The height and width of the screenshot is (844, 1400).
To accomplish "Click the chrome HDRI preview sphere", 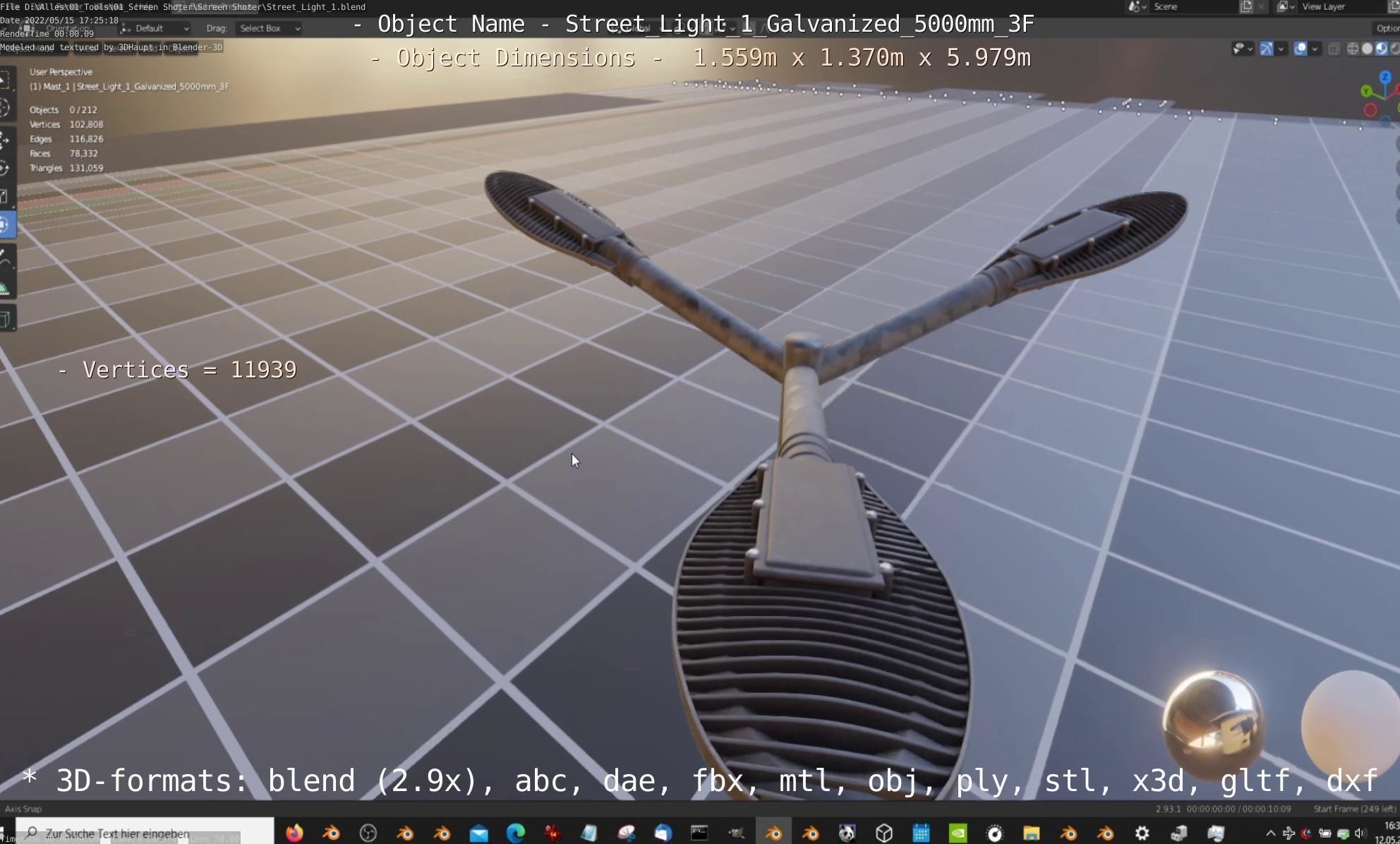I will point(1214,723).
